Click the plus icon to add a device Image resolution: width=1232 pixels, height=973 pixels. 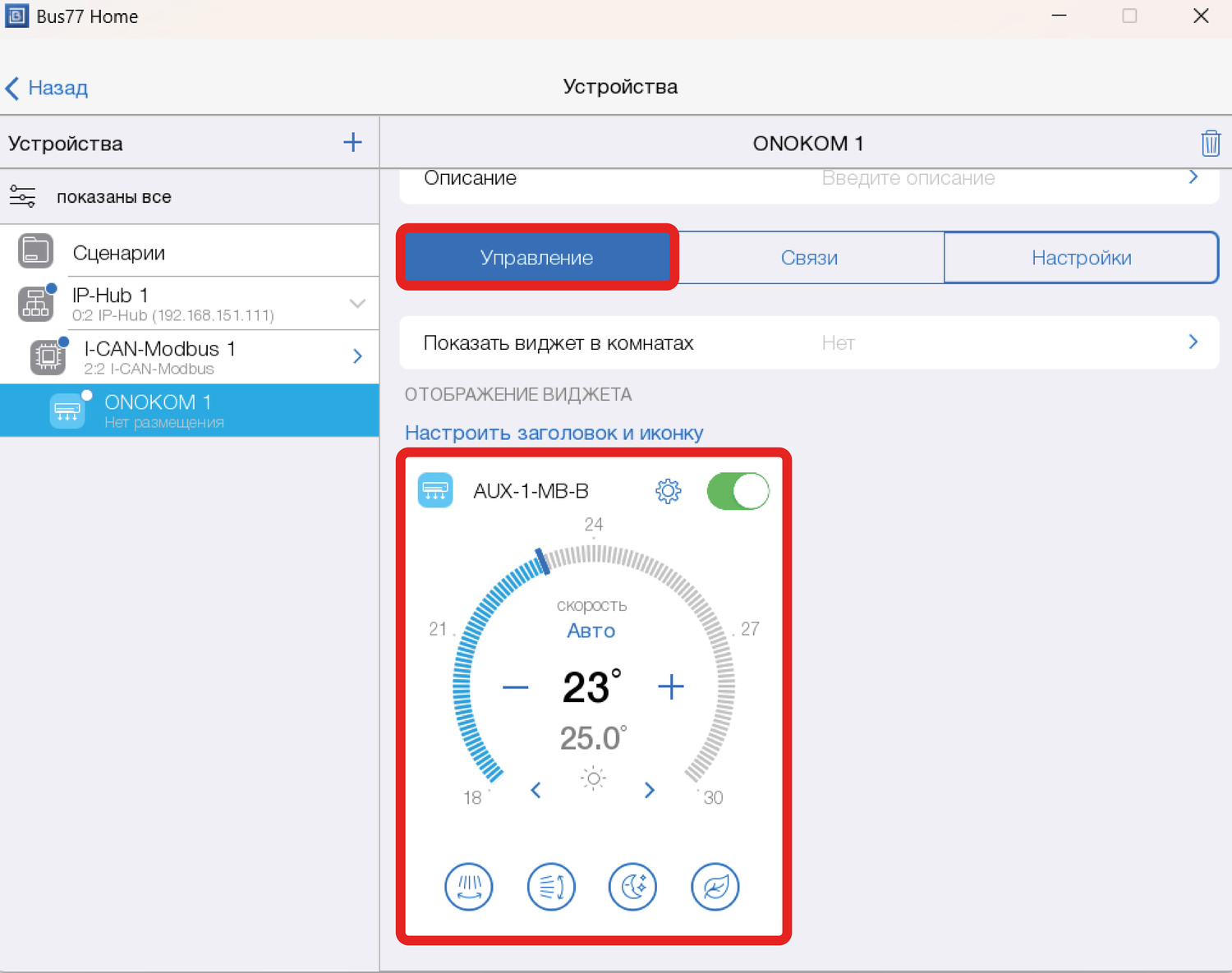pos(352,142)
